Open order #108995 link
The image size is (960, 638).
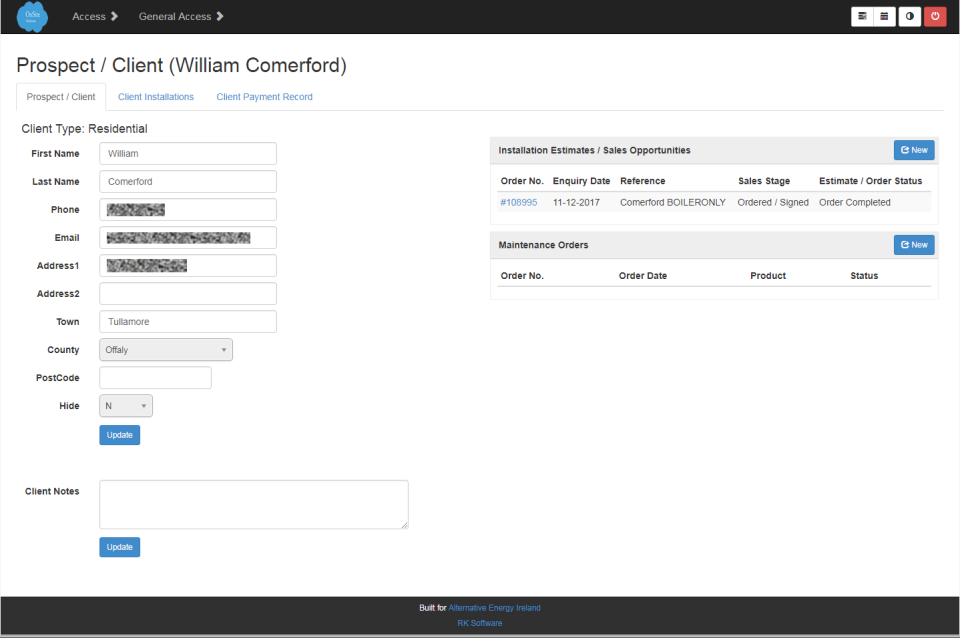[x=518, y=202]
